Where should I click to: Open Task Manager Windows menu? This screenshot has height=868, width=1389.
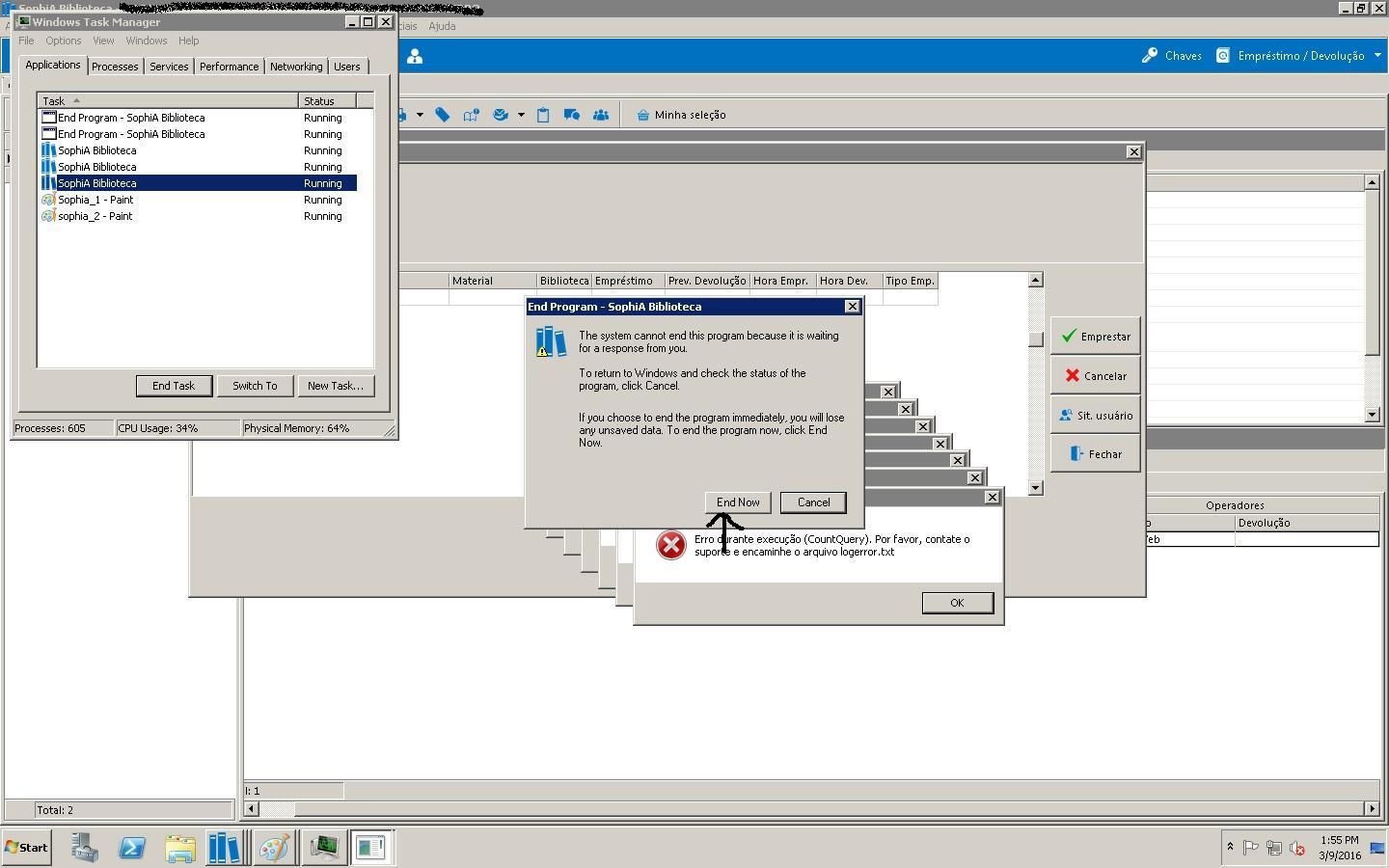tap(147, 41)
